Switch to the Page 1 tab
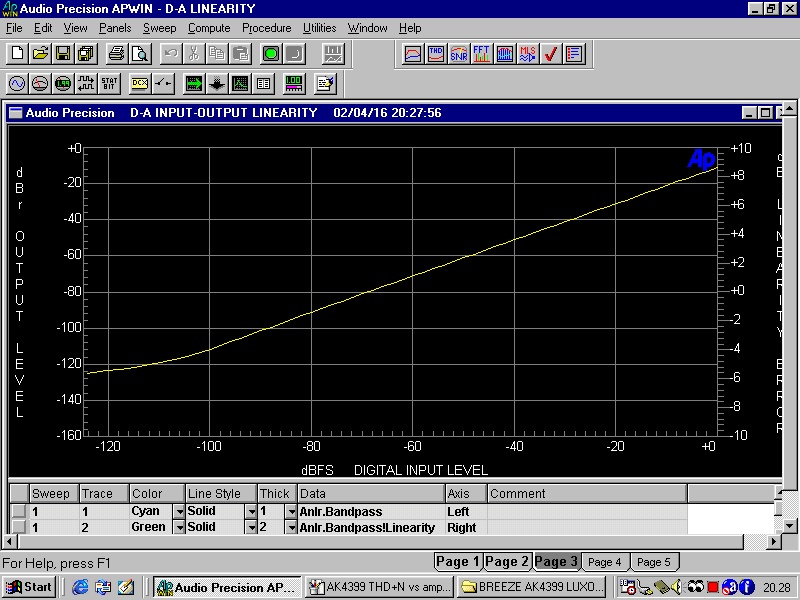This screenshot has height=600, width=800. point(458,562)
